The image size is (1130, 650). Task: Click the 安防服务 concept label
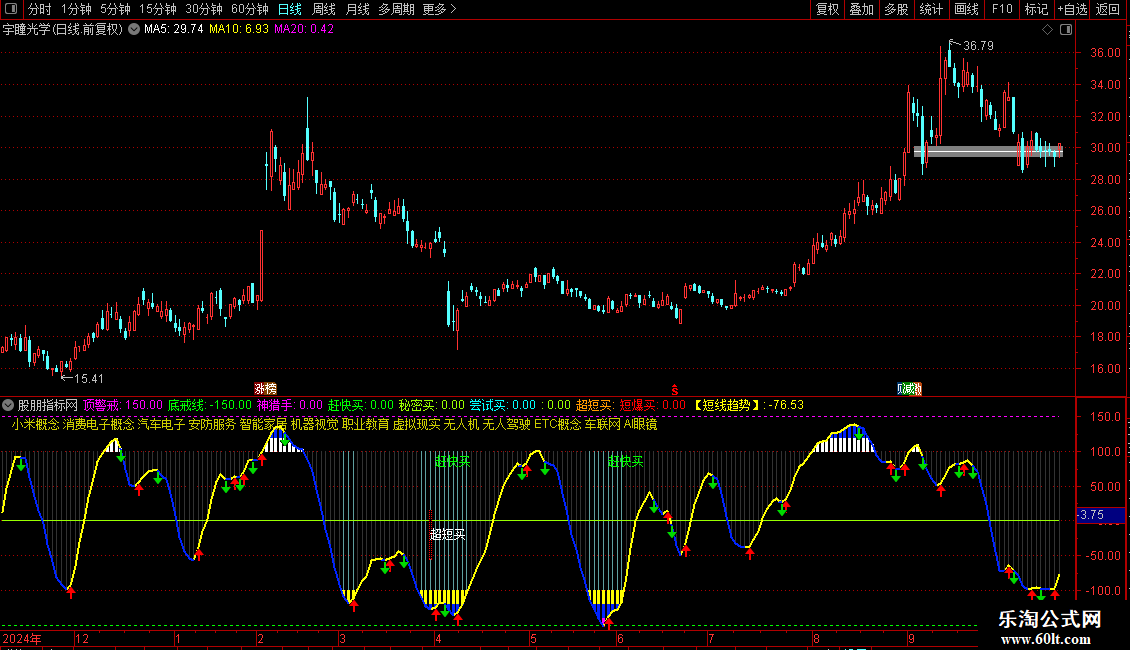(212, 424)
